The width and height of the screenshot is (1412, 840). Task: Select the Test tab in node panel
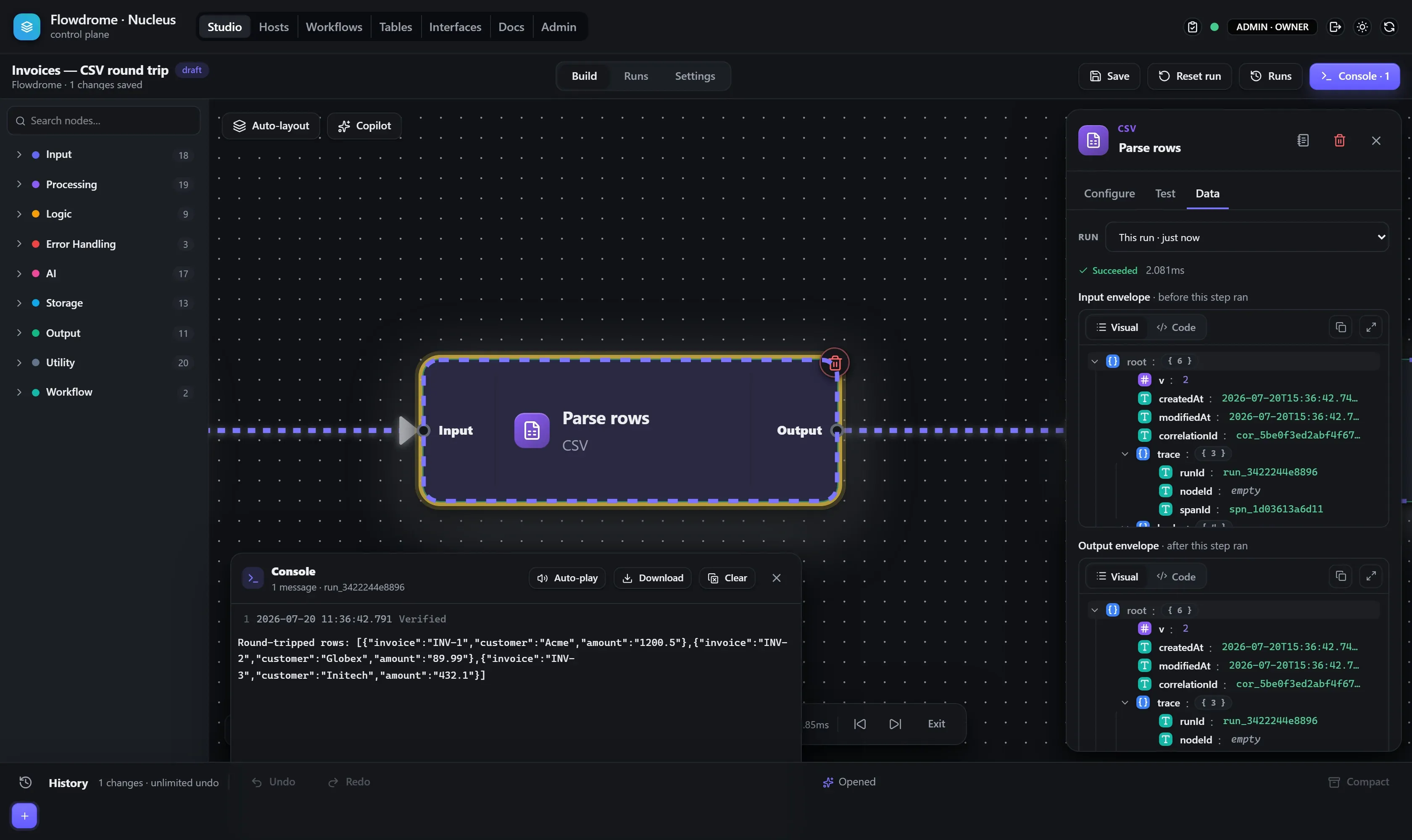coord(1164,193)
